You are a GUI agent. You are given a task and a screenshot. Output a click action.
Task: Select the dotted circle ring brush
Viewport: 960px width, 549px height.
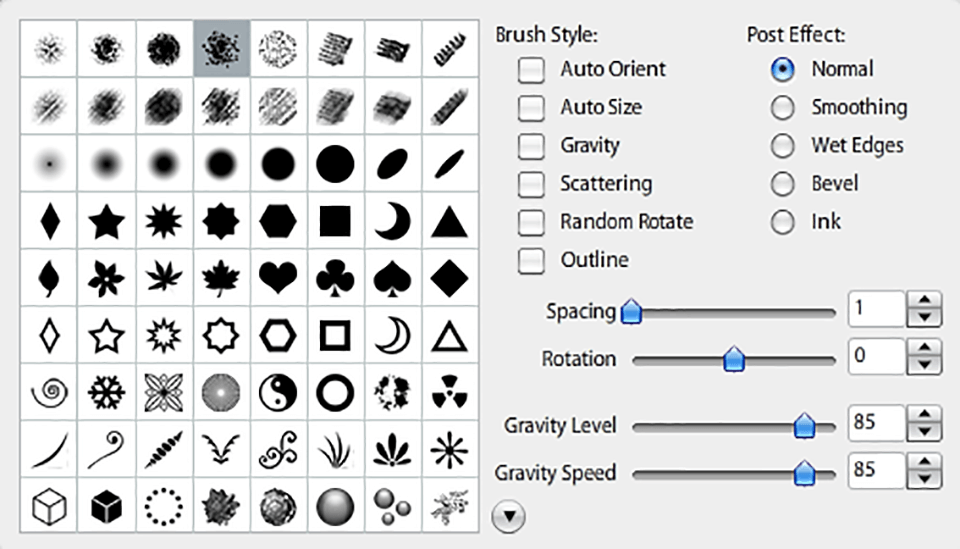click(x=163, y=507)
